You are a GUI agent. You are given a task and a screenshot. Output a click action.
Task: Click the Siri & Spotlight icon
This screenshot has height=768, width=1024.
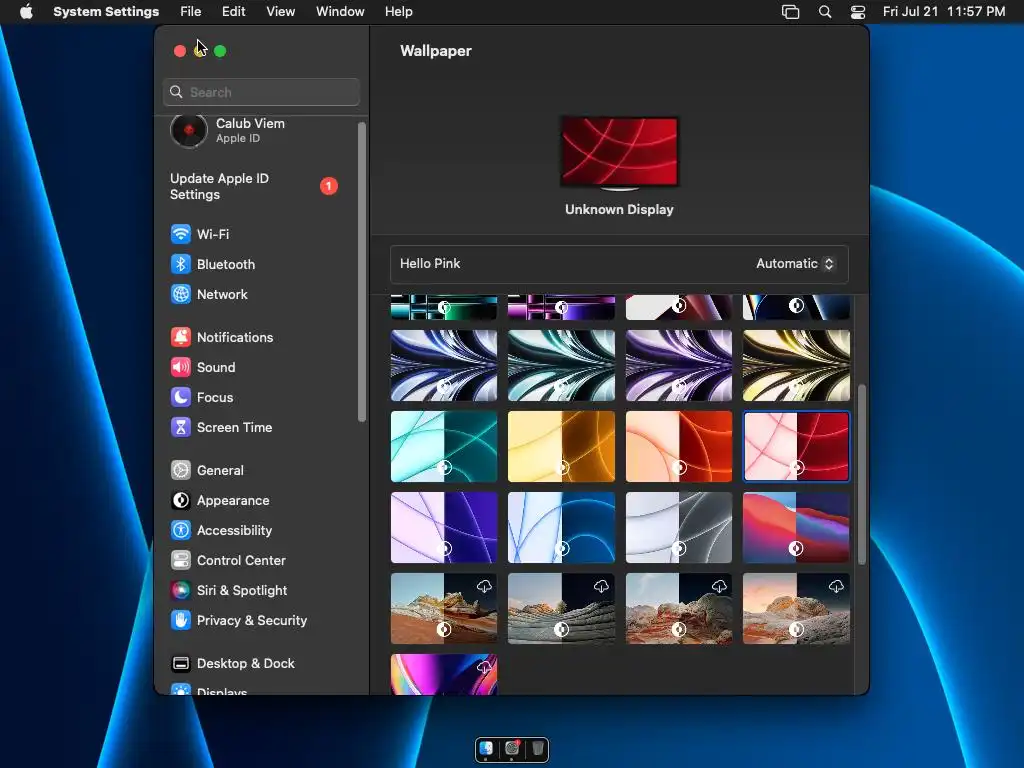click(181, 590)
